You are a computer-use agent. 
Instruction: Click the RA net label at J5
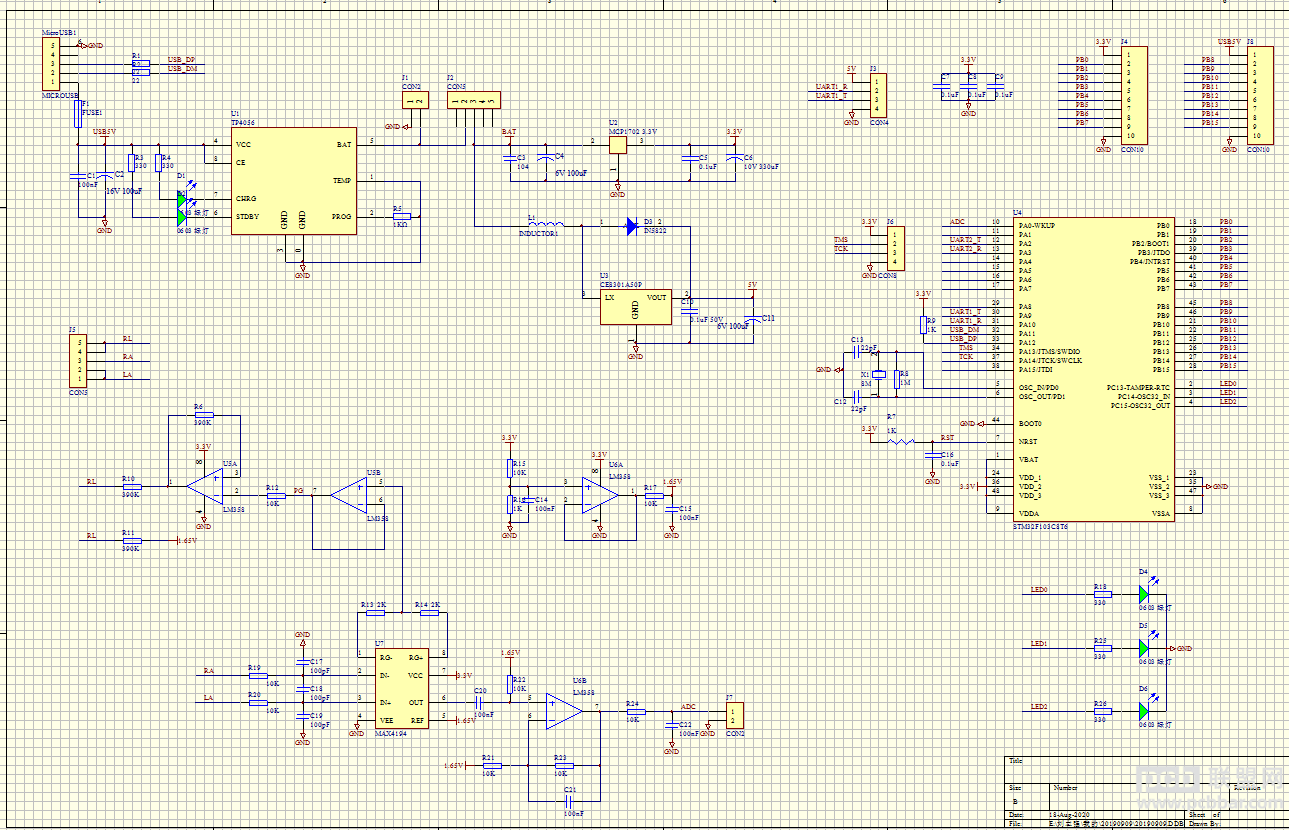pyautogui.click(x=127, y=357)
